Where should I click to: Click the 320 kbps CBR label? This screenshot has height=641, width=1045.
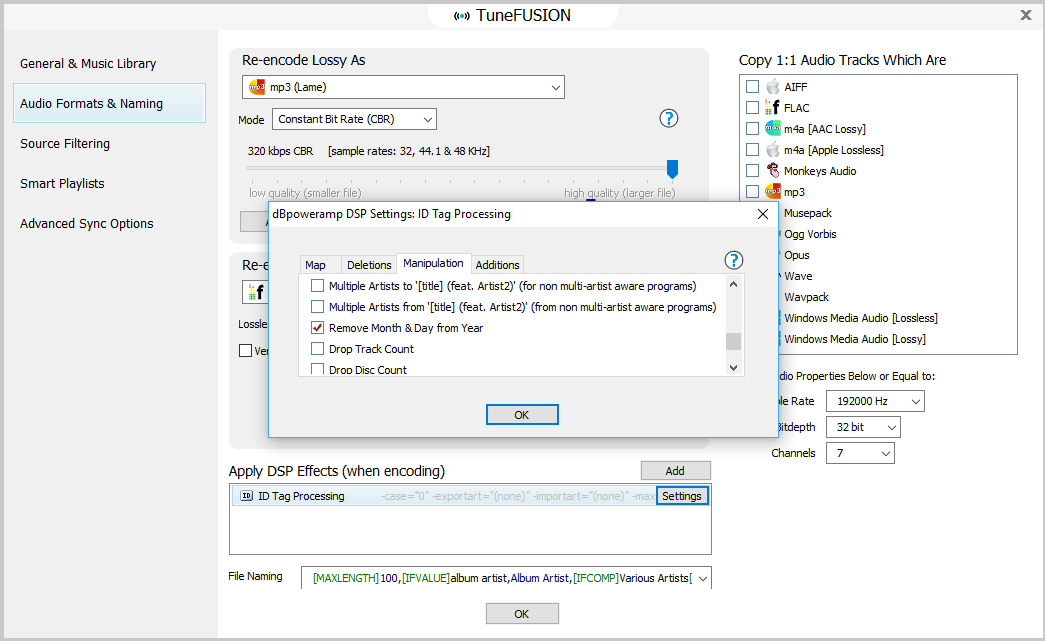coord(280,151)
